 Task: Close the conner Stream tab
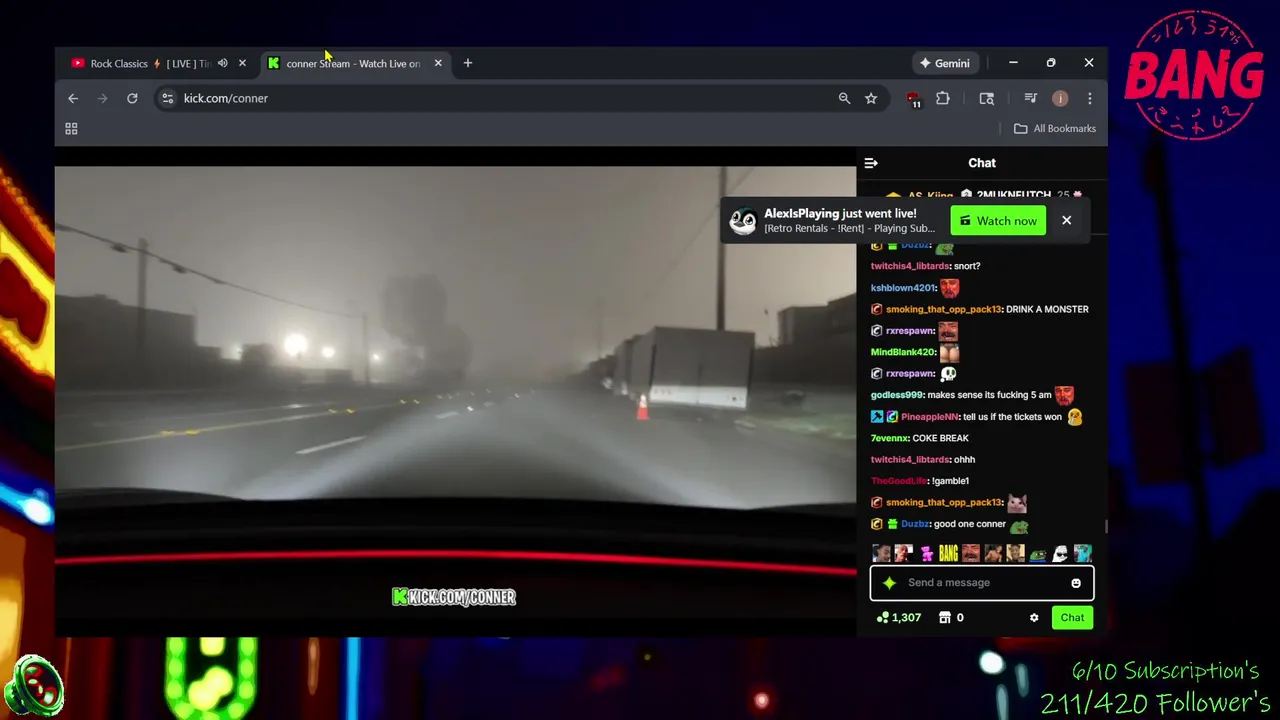[x=438, y=63]
